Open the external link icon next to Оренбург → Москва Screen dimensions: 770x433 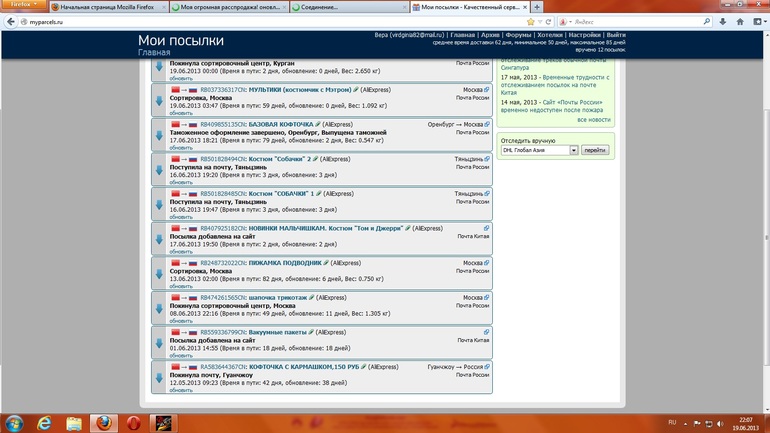coord(487,124)
